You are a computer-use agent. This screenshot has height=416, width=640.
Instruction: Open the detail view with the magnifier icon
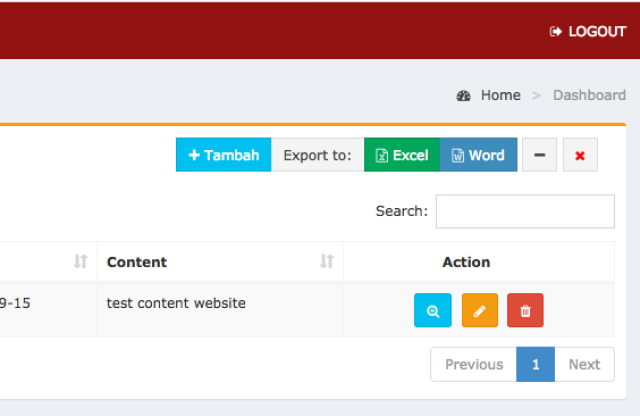tap(433, 310)
